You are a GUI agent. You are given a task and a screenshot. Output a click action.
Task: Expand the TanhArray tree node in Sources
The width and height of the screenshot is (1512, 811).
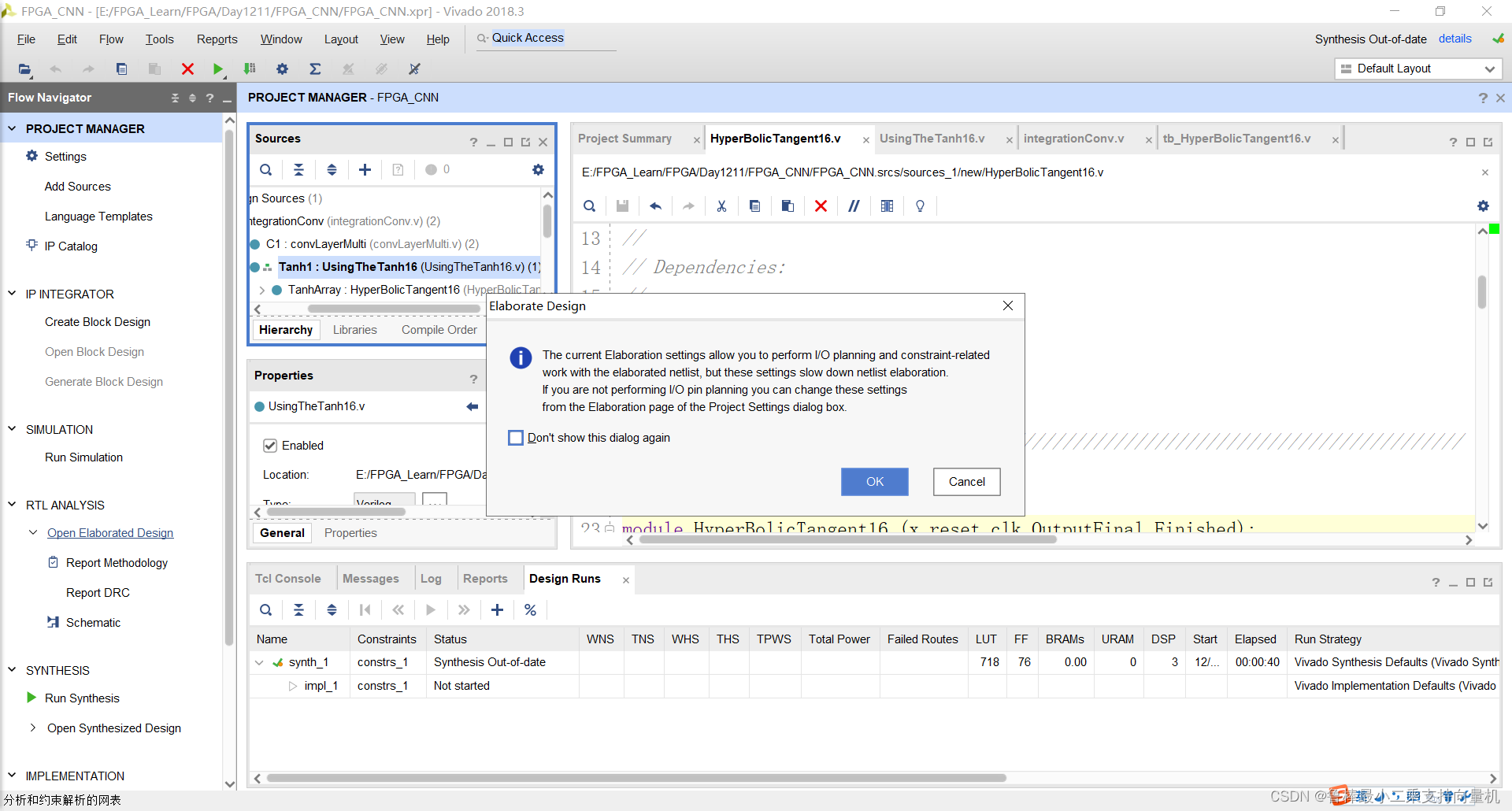click(261, 290)
